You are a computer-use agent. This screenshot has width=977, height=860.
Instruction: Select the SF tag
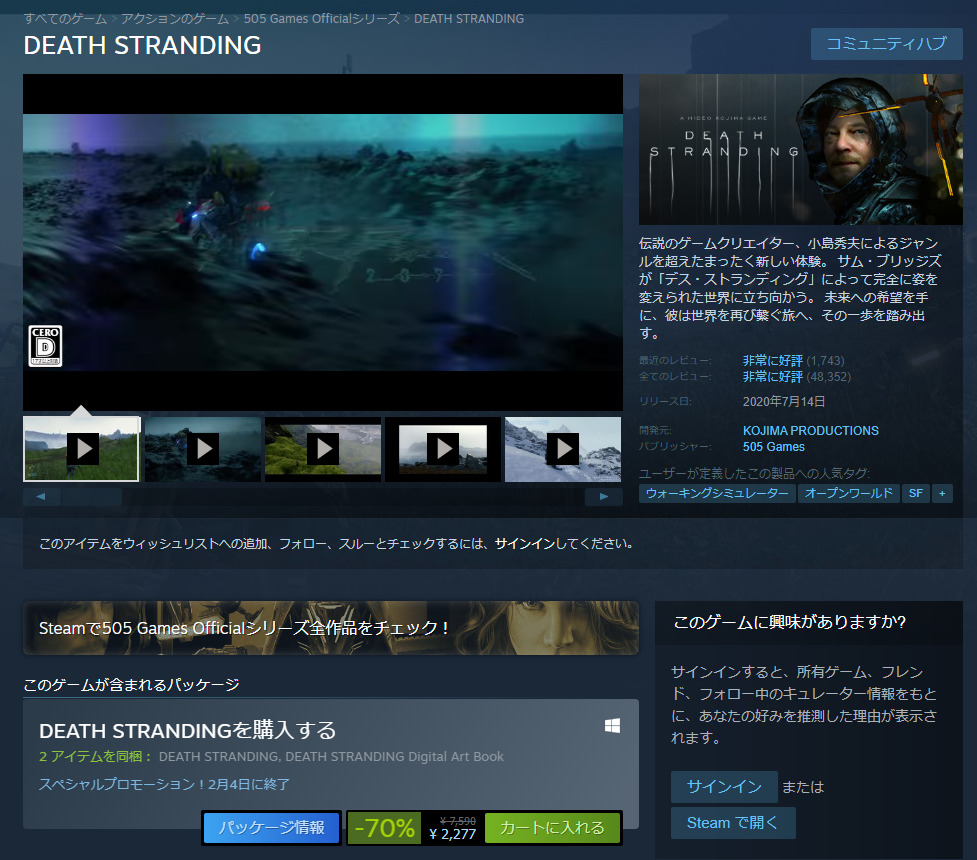[x=915, y=493]
